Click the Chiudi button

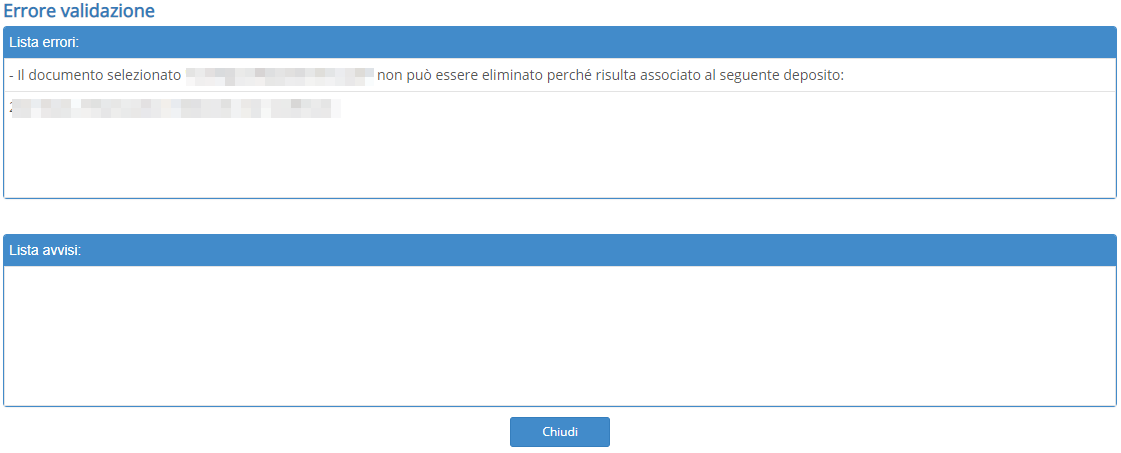[559, 432]
